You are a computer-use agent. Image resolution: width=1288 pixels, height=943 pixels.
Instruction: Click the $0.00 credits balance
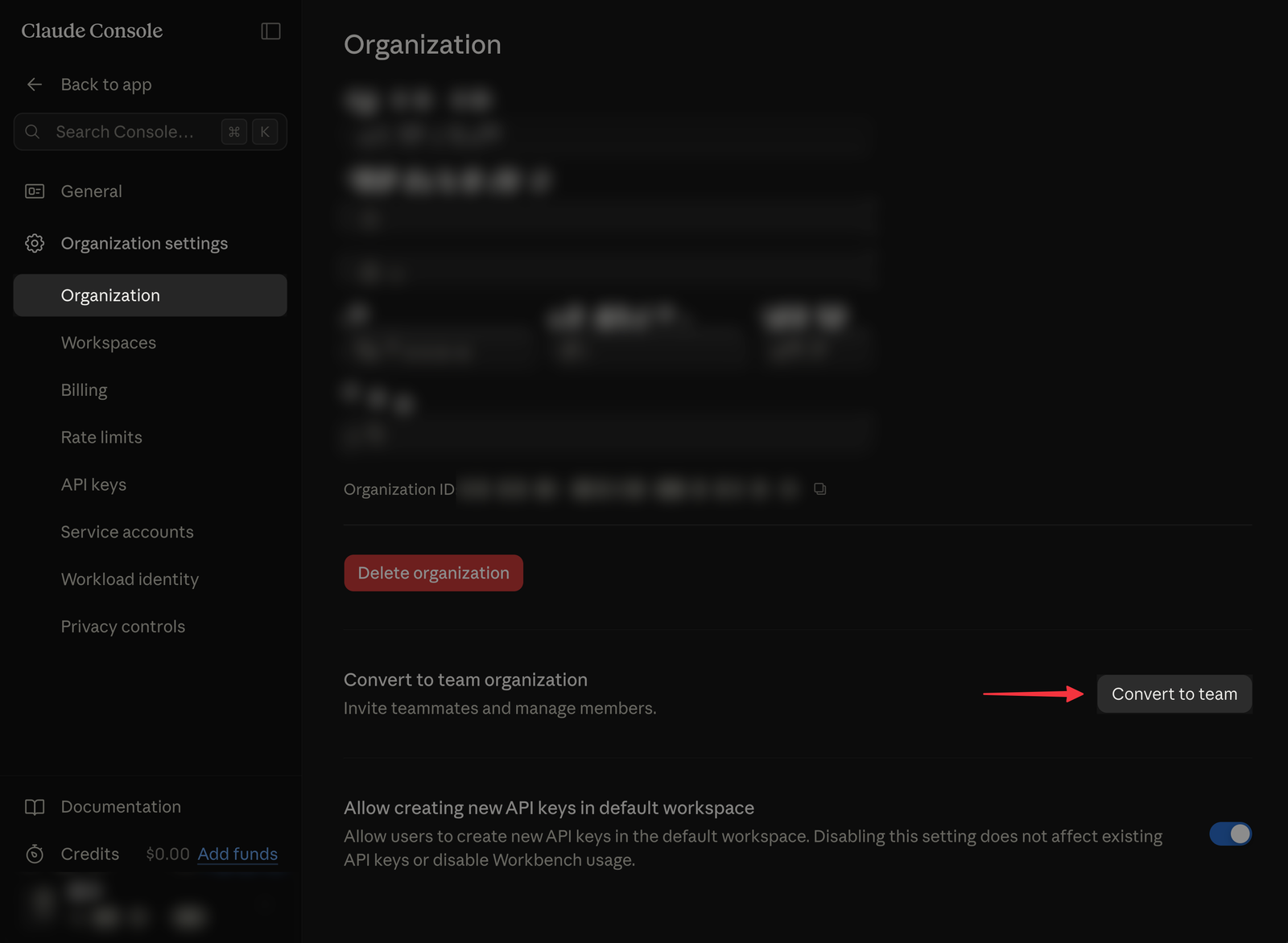(x=167, y=854)
